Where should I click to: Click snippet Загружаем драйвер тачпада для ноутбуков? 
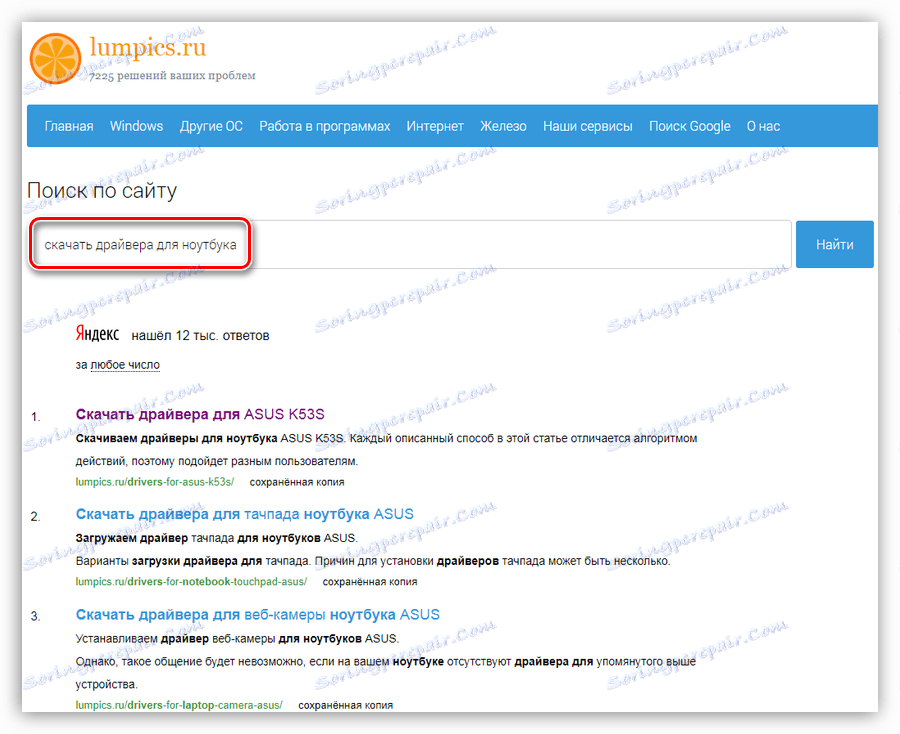(216, 538)
